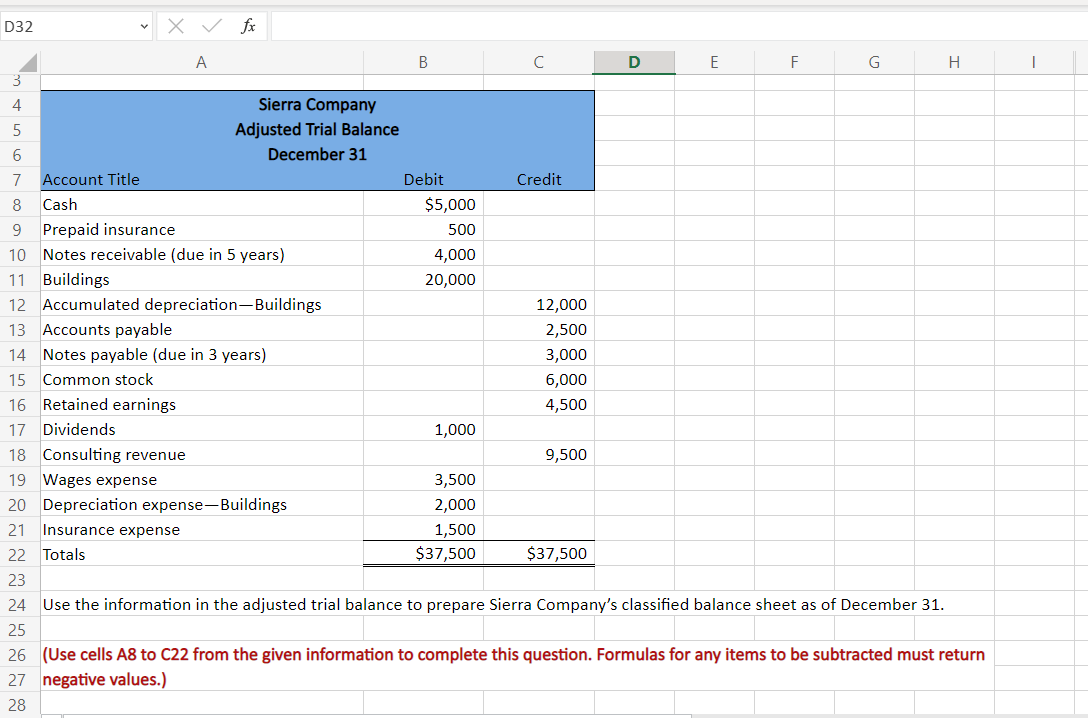Viewport: 1088px width, 718px height.
Task: Click the Sierra Company title cell
Action: (x=317, y=105)
